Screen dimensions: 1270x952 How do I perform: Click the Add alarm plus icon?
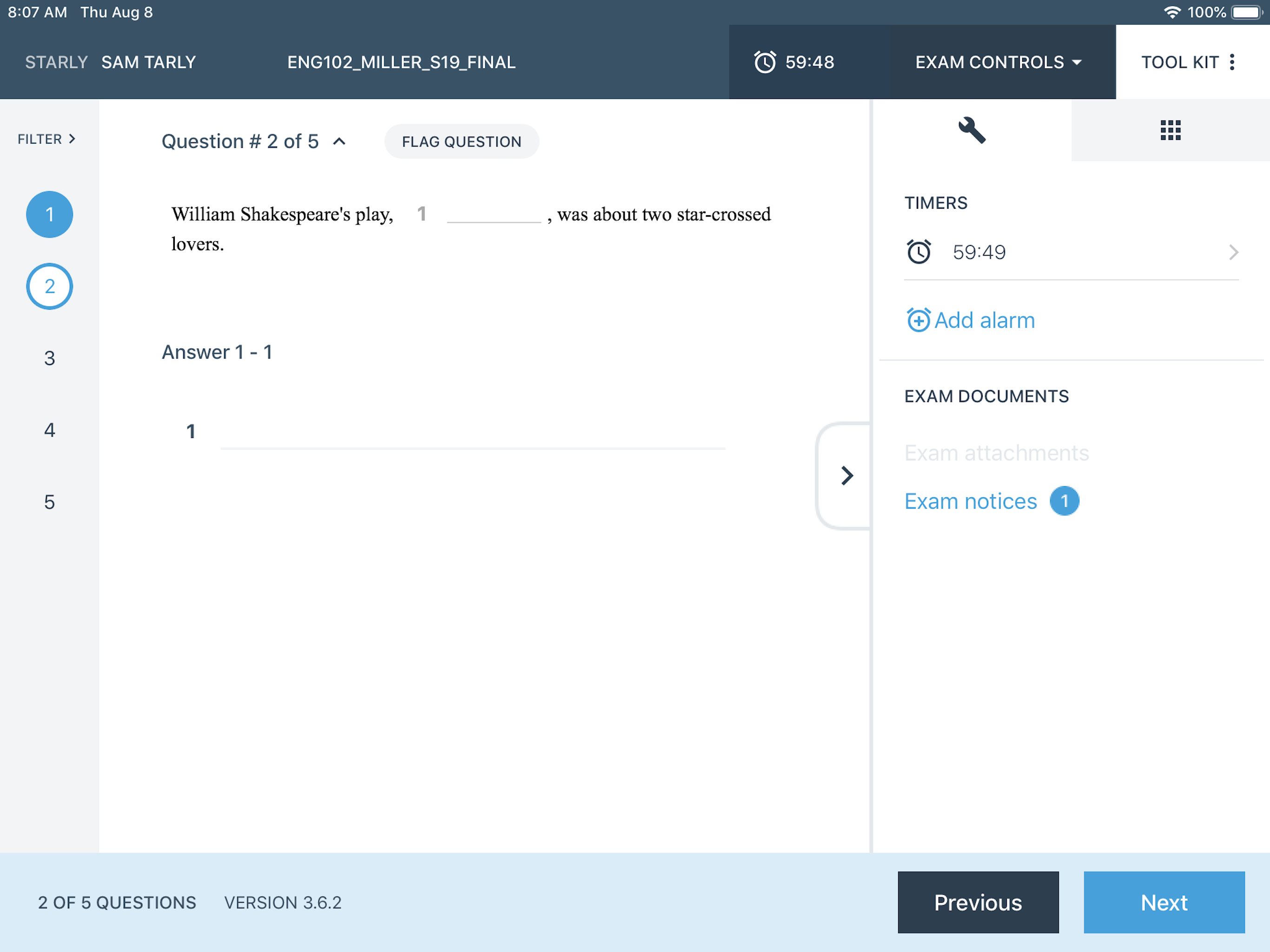pyautogui.click(x=918, y=320)
